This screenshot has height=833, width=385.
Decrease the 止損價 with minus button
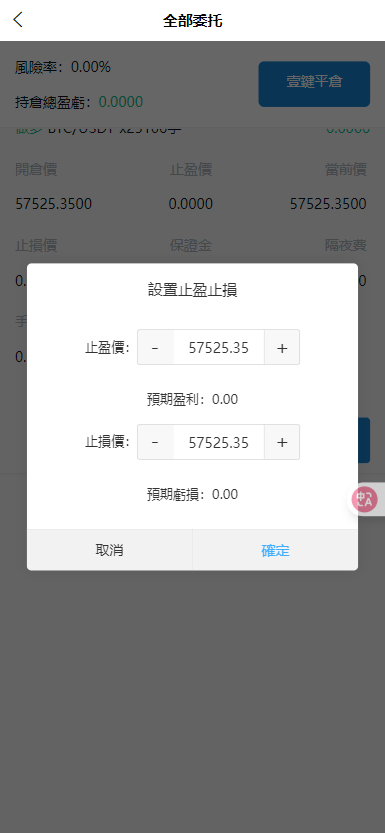(155, 442)
